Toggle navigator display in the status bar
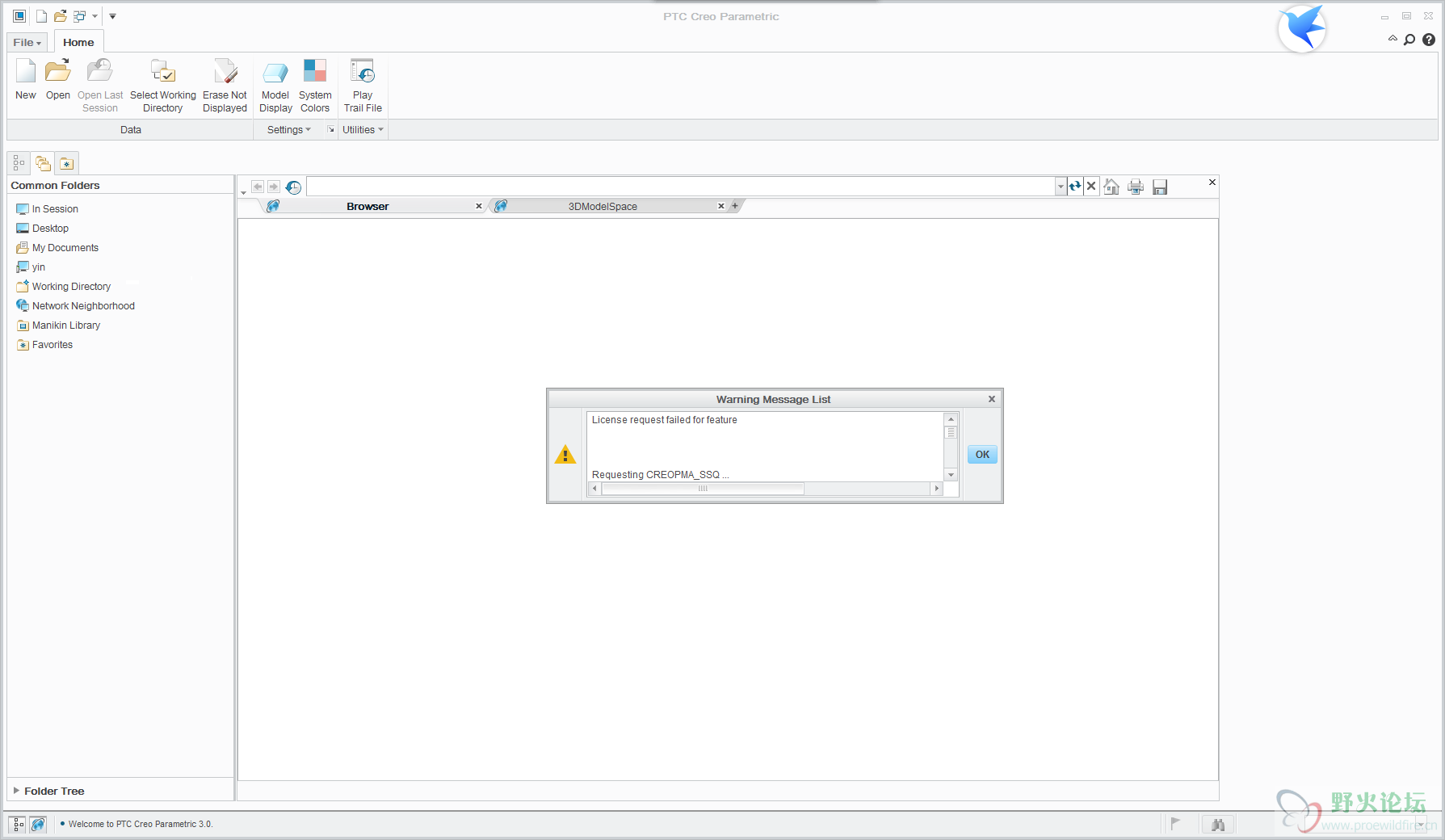Viewport: 1445px width, 840px height. click(18, 825)
